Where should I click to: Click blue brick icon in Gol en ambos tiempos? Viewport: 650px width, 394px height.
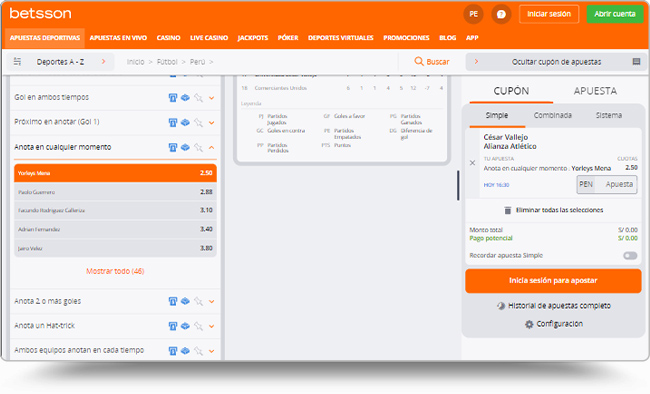pyautogui.click(x=185, y=97)
